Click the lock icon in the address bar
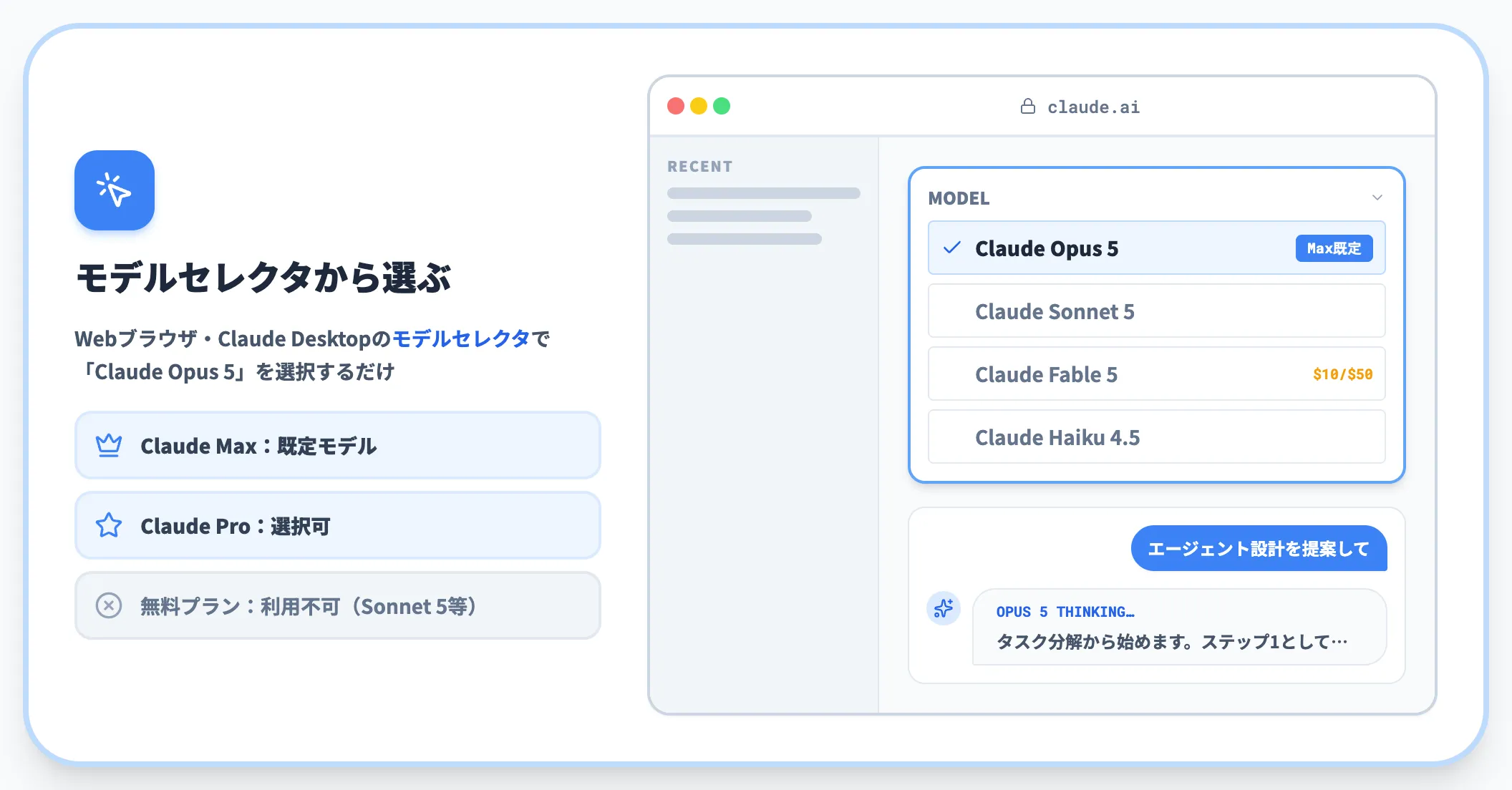The image size is (1512, 790). coord(1028,107)
